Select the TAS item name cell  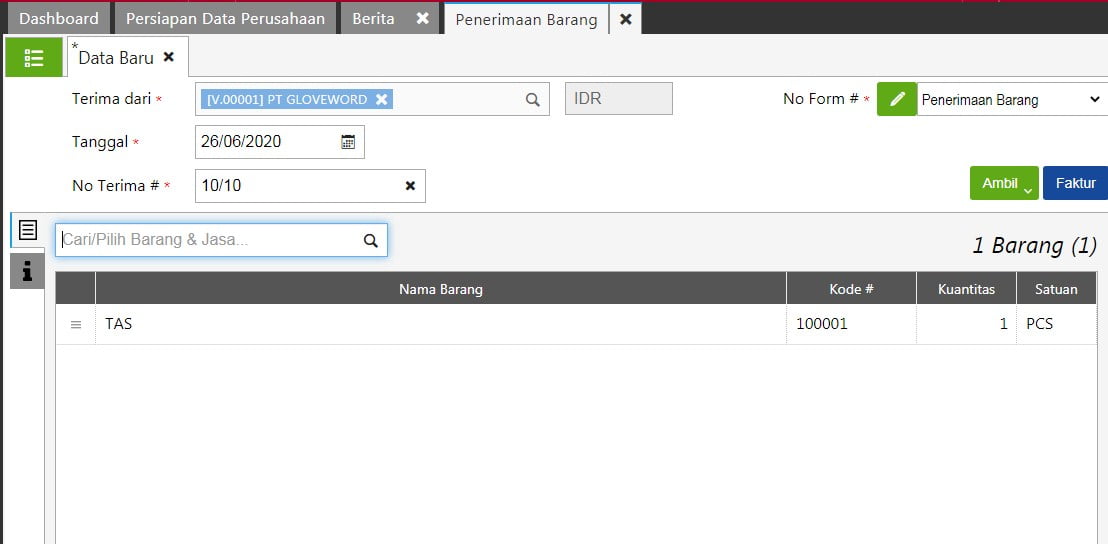[x=441, y=325]
